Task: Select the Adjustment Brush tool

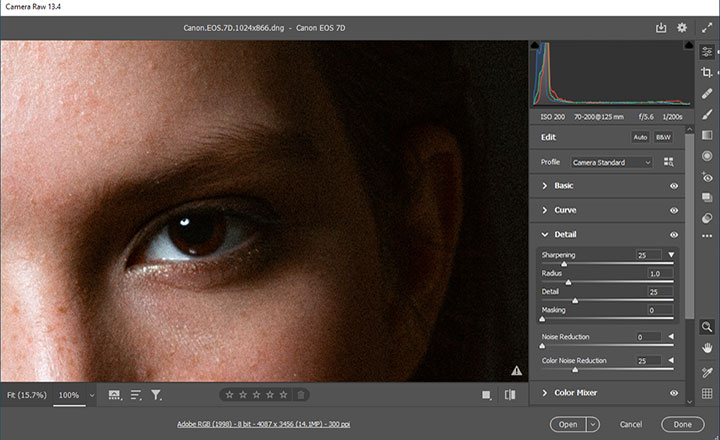Action: pyautogui.click(x=707, y=115)
